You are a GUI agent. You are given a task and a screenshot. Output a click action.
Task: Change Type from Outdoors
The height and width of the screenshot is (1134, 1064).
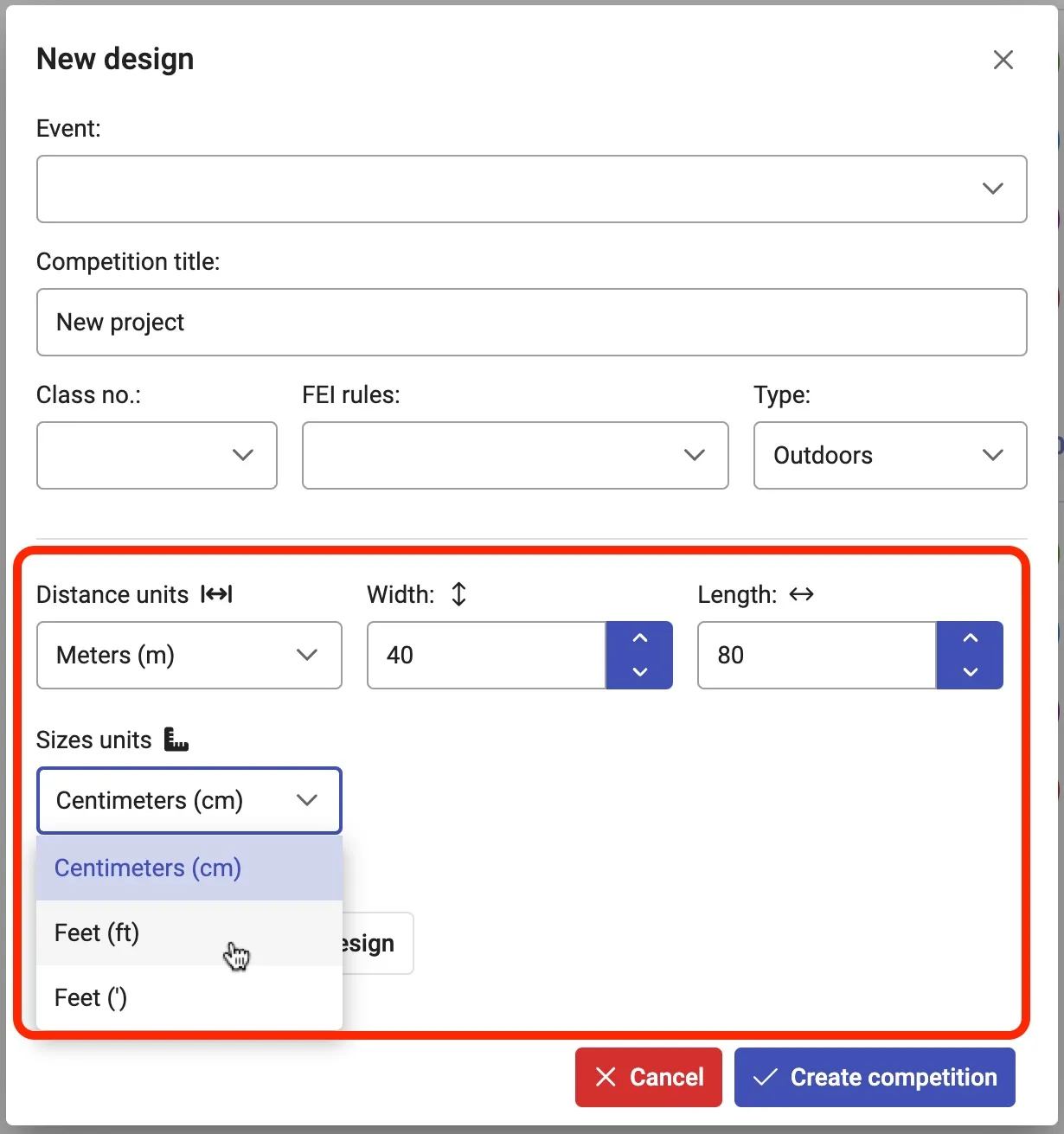(889, 455)
